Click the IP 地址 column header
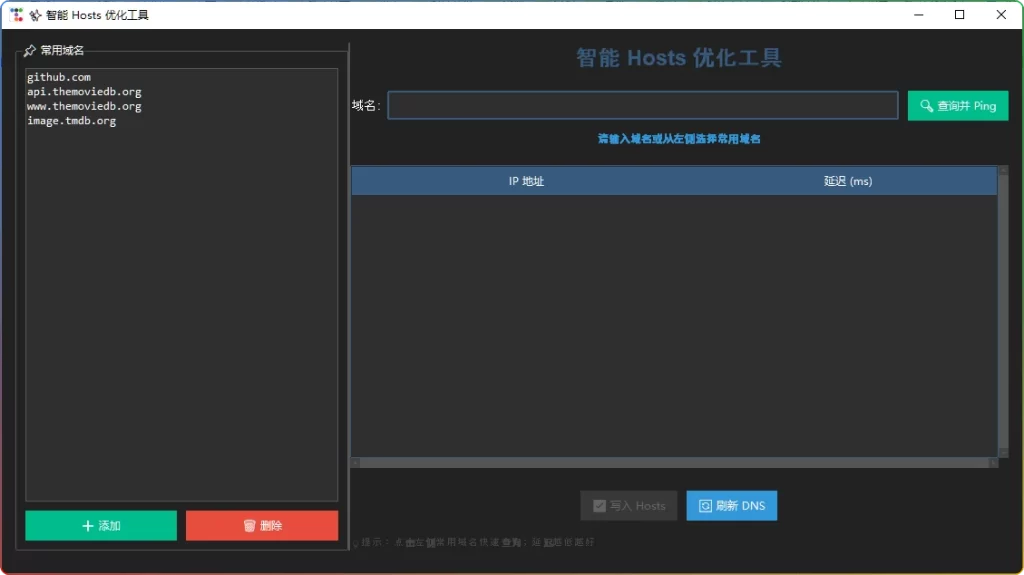The width and height of the screenshot is (1024, 575). (526, 181)
